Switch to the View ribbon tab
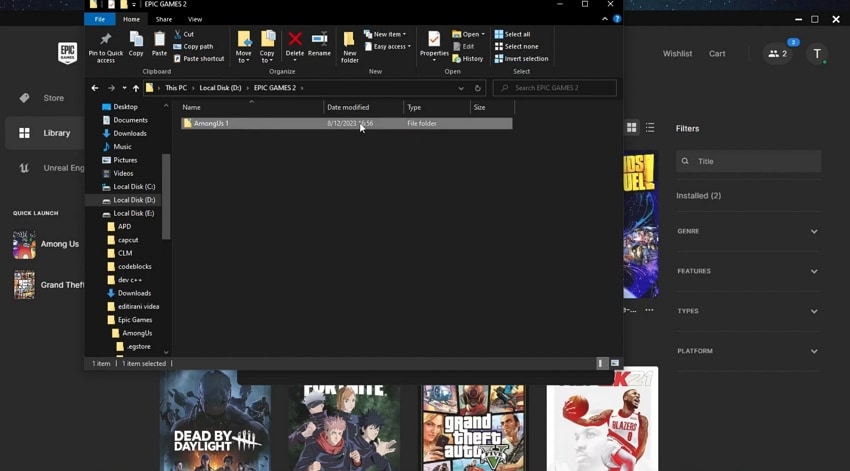 [x=195, y=19]
